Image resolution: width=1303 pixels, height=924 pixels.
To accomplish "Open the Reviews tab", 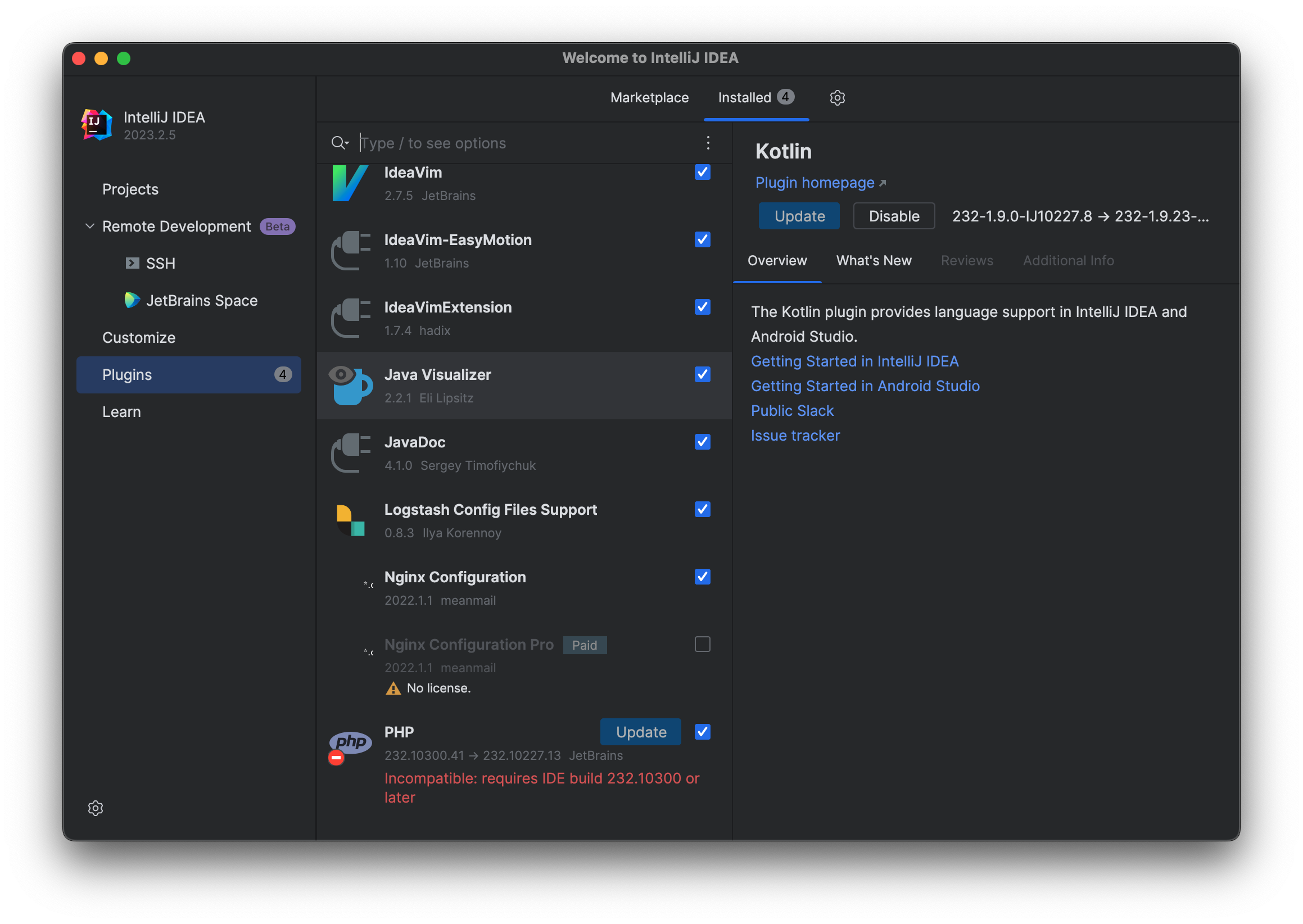I will (967, 261).
